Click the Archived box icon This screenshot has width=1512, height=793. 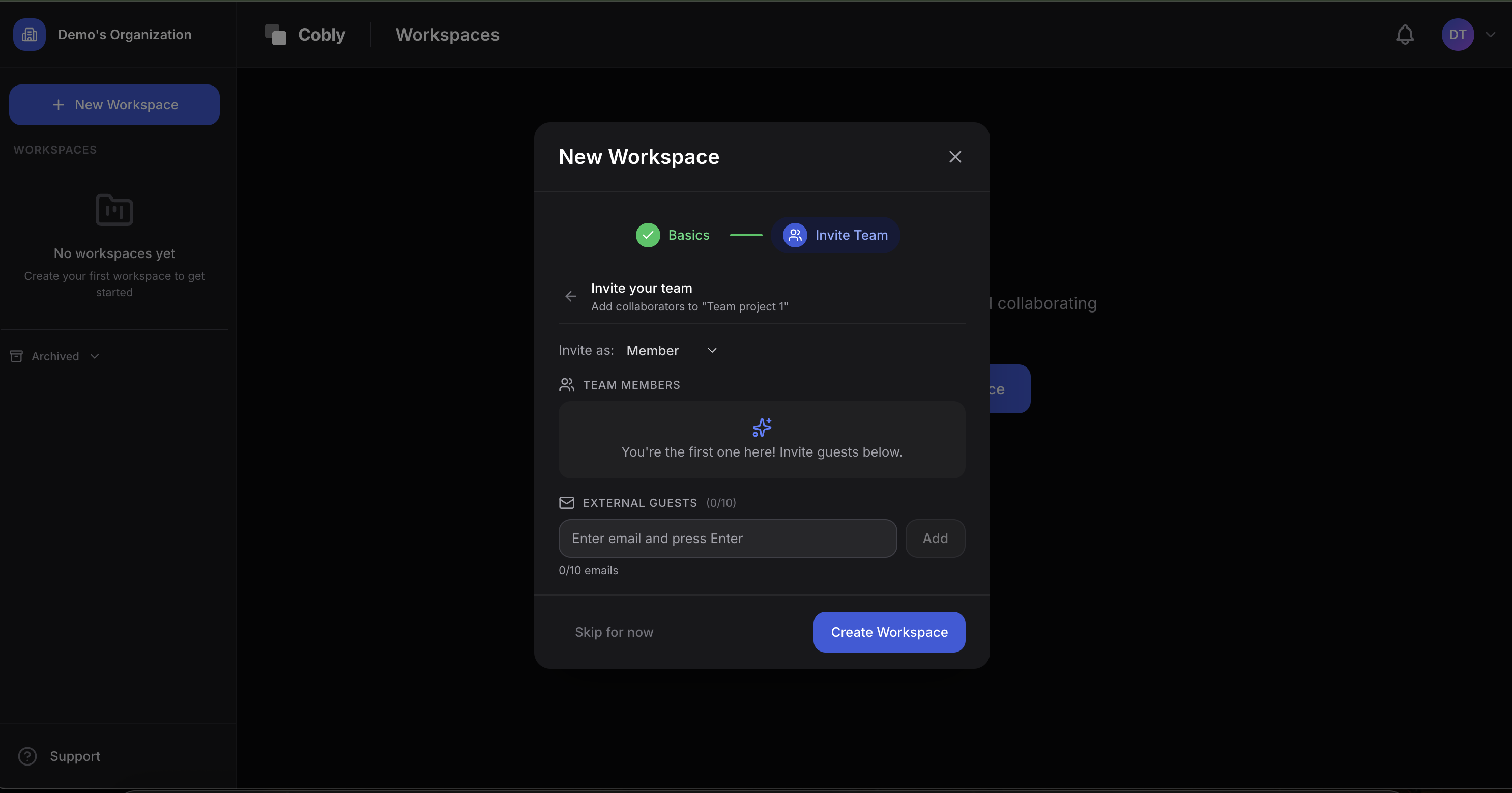(x=16, y=357)
